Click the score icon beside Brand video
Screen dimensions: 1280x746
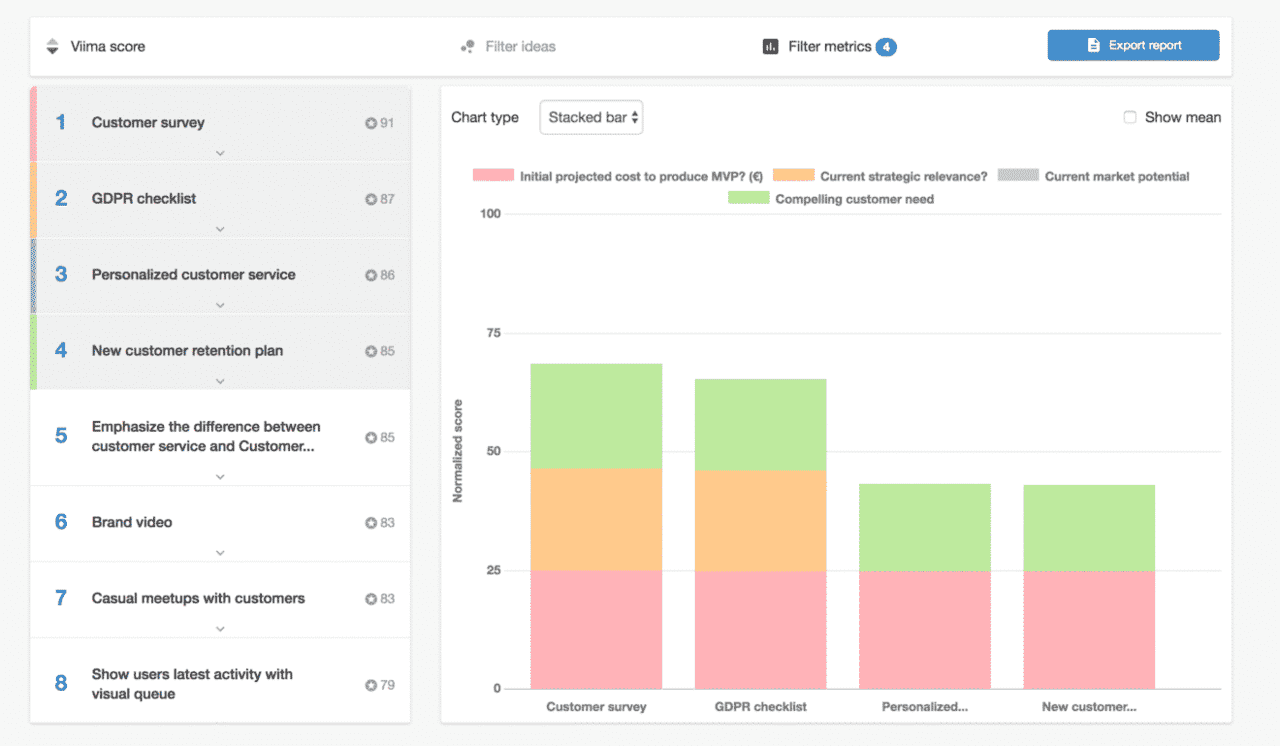(371, 523)
